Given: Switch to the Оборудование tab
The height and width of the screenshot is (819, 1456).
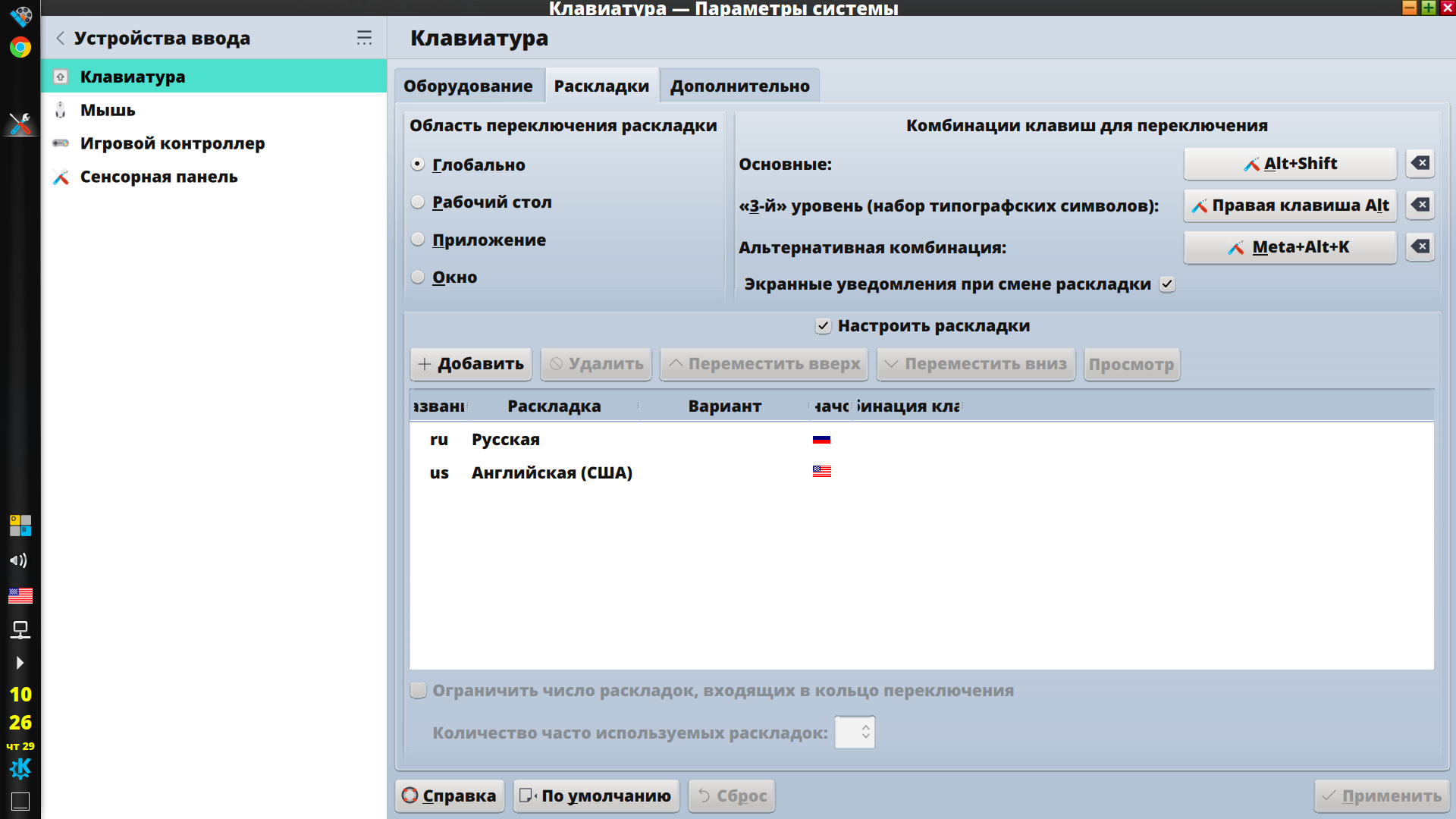Looking at the screenshot, I should (x=468, y=86).
